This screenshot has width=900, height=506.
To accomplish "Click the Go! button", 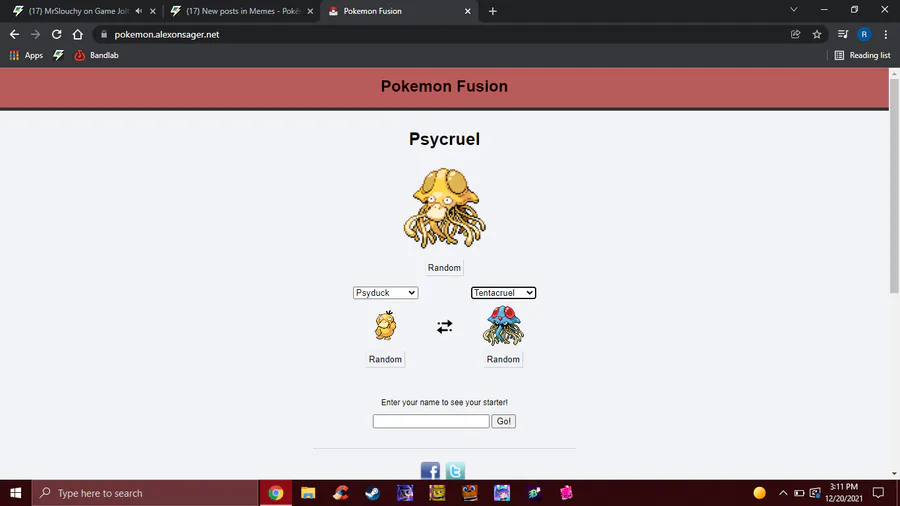I will pos(503,421).
